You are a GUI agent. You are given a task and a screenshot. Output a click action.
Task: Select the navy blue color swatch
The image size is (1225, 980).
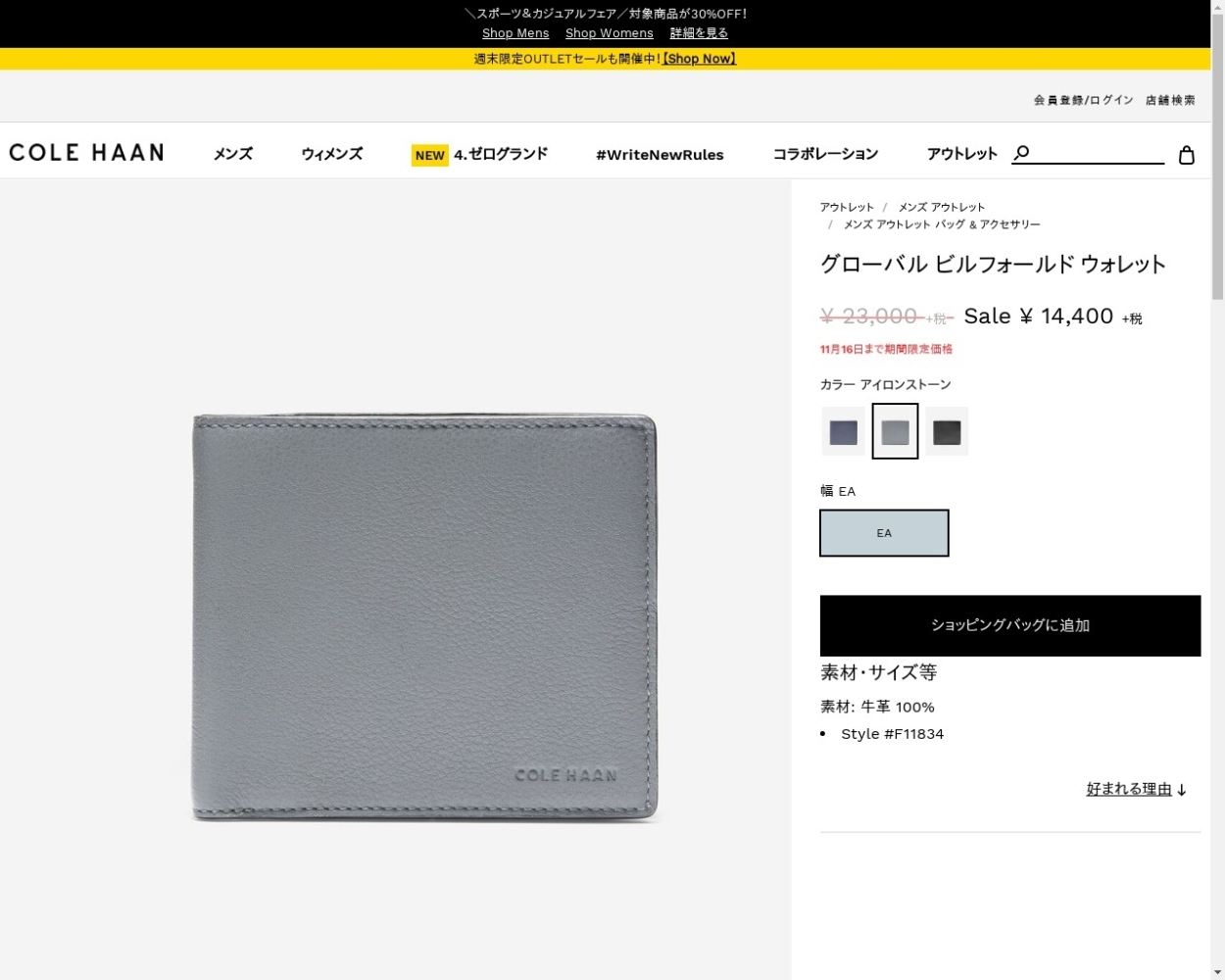[844, 431]
